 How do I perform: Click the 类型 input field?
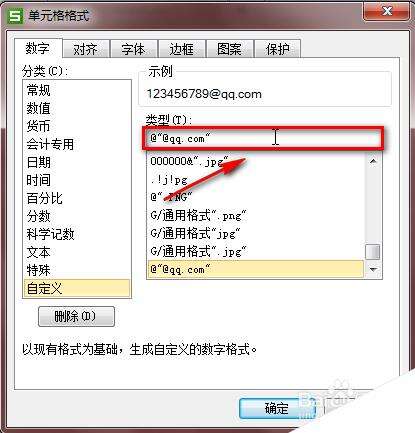[263, 138]
